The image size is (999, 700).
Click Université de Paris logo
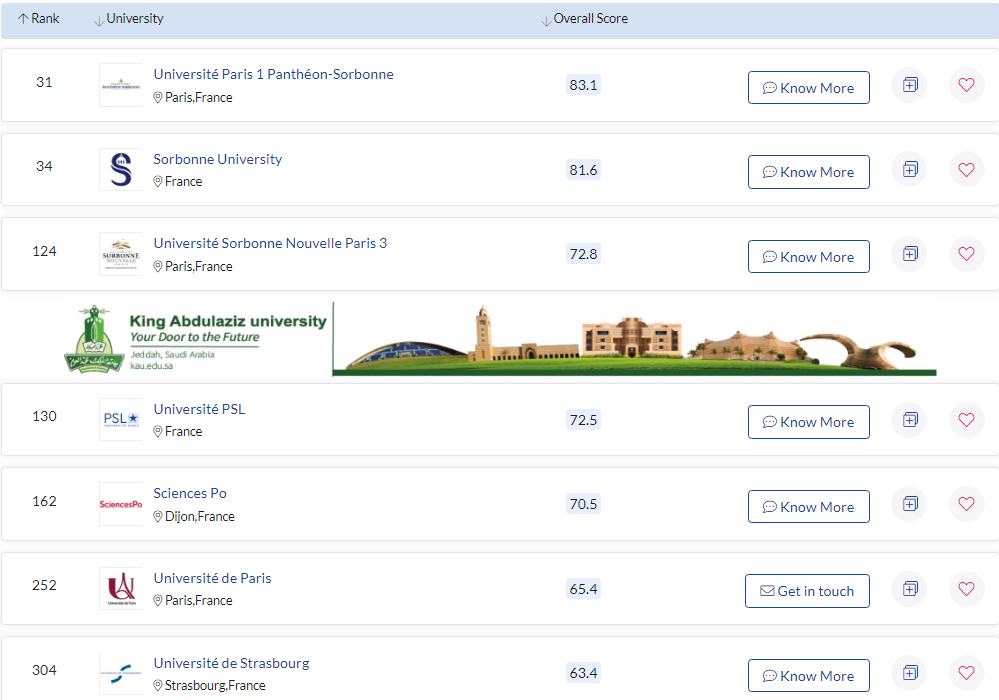(120, 589)
